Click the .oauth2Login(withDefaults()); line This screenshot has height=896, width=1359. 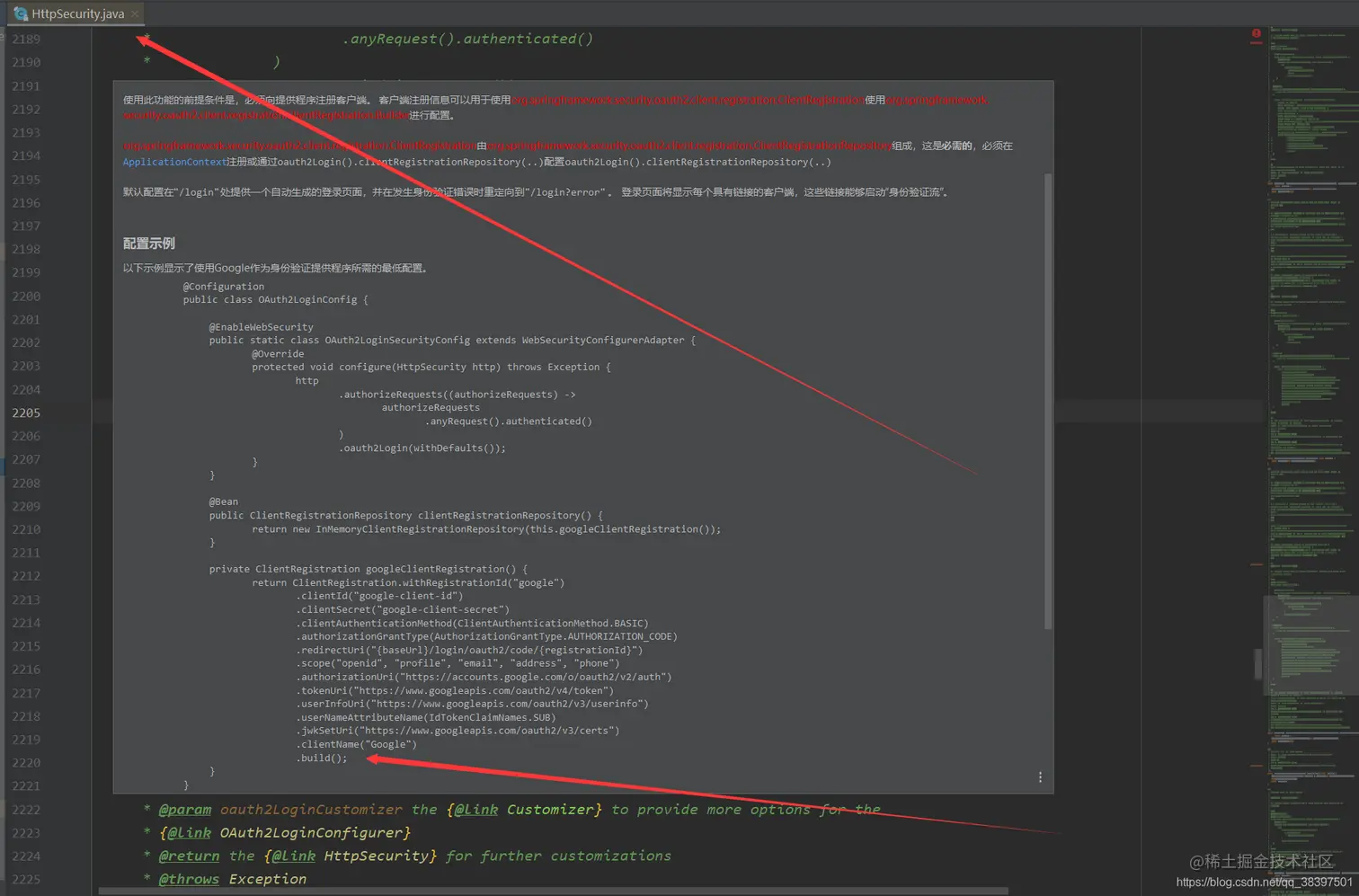pos(422,448)
